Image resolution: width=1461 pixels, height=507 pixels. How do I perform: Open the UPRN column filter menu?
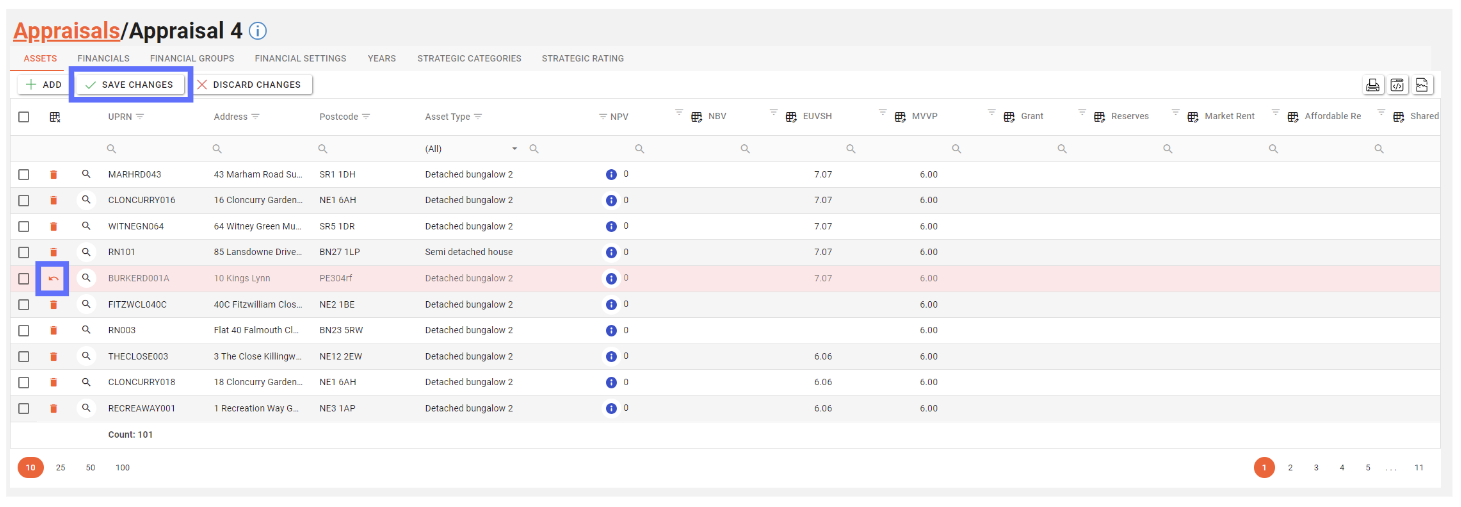click(x=140, y=117)
